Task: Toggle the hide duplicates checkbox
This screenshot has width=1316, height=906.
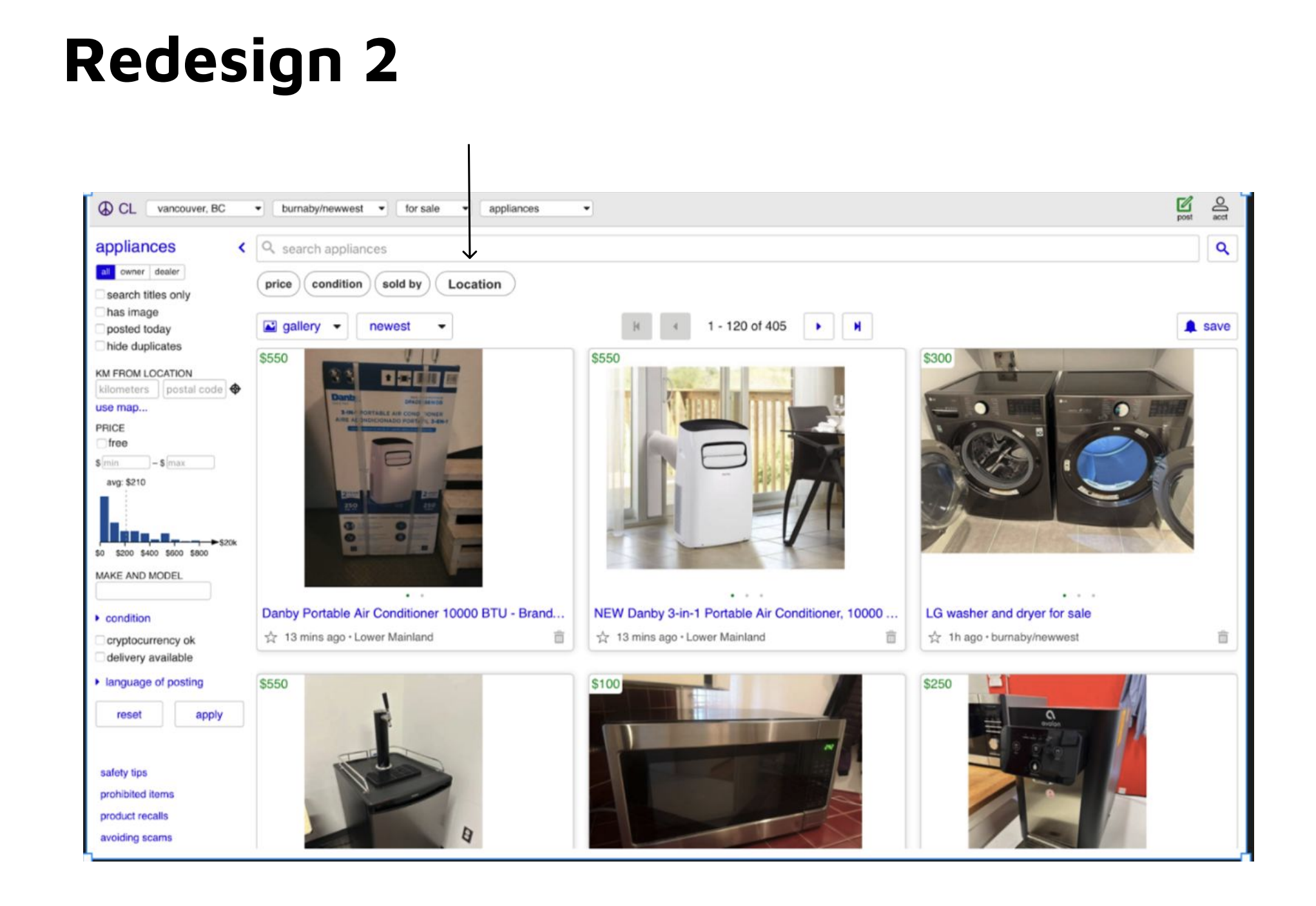Action: coord(101,346)
